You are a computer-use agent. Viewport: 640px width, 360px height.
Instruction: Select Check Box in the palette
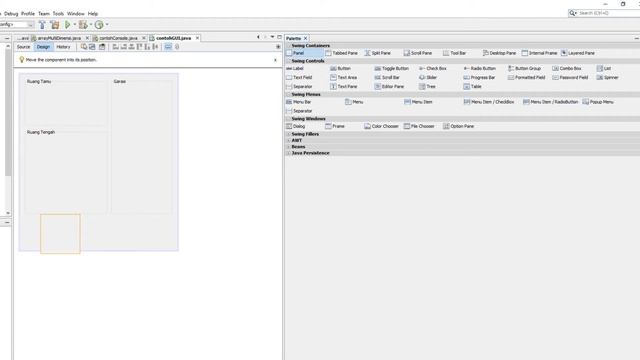(x=433, y=69)
